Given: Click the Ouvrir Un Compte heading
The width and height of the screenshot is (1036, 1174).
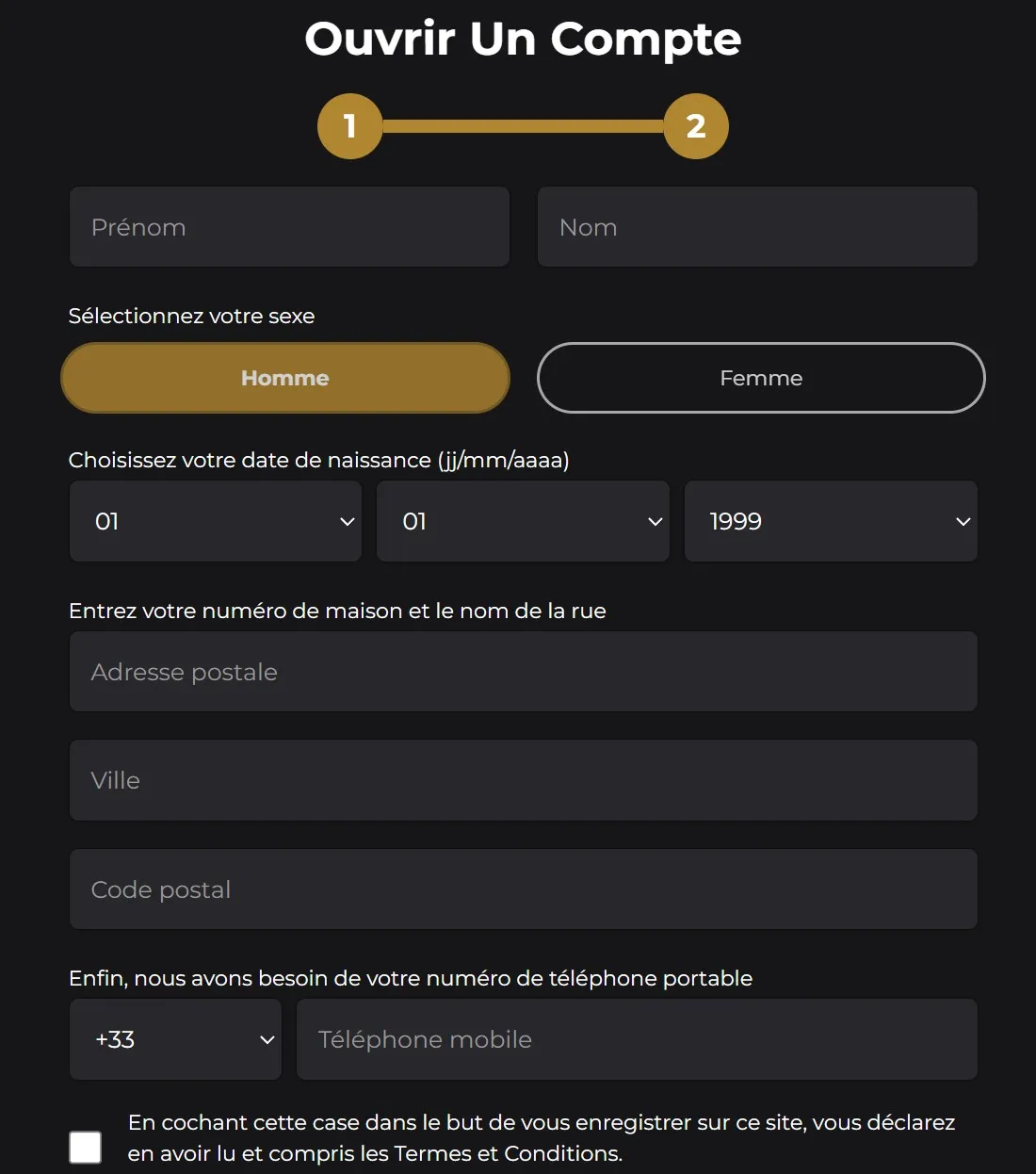Looking at the screenshot, I should tap(523, 40).
